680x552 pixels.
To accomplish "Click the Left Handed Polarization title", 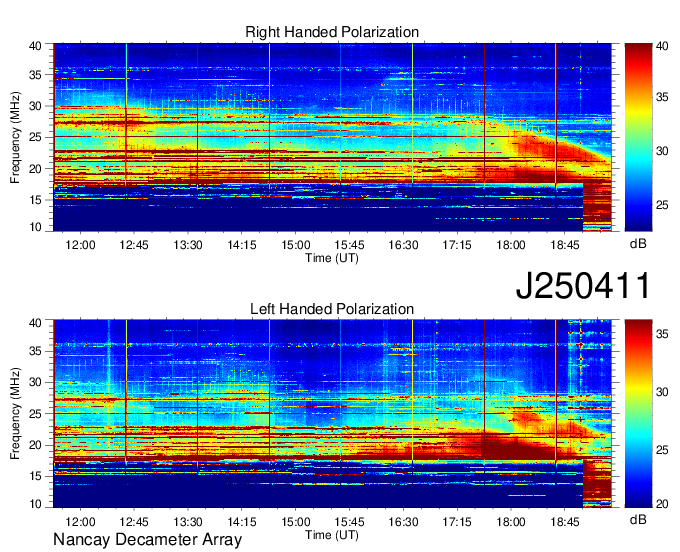I will click(x=332, y=309).
